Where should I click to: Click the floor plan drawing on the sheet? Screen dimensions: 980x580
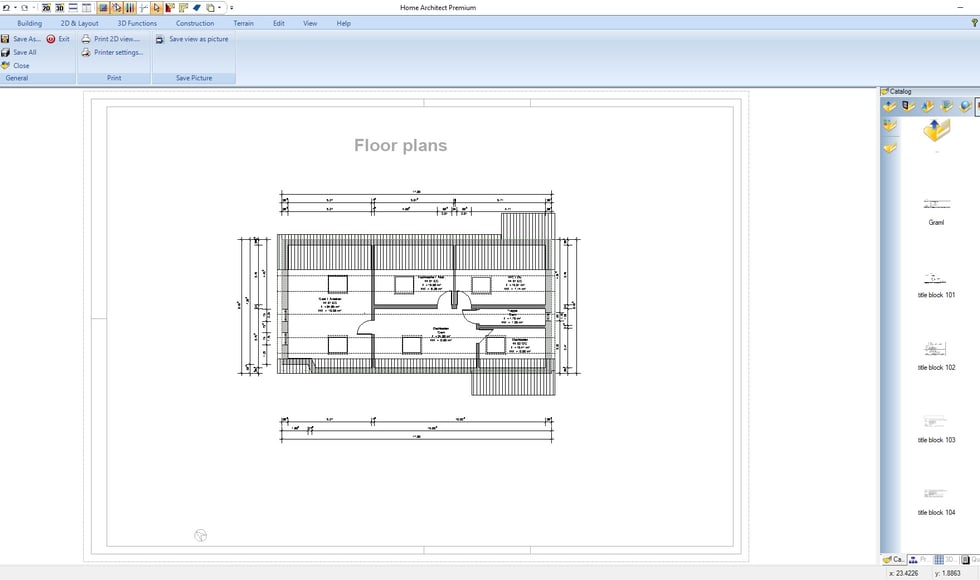[409, 317]
